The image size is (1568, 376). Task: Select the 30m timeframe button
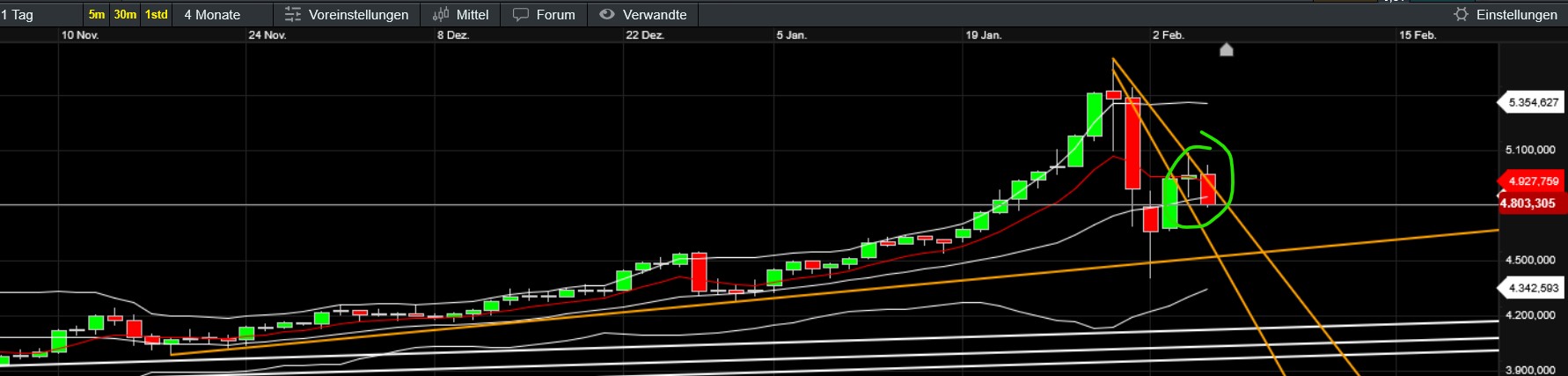pos(125,14)
